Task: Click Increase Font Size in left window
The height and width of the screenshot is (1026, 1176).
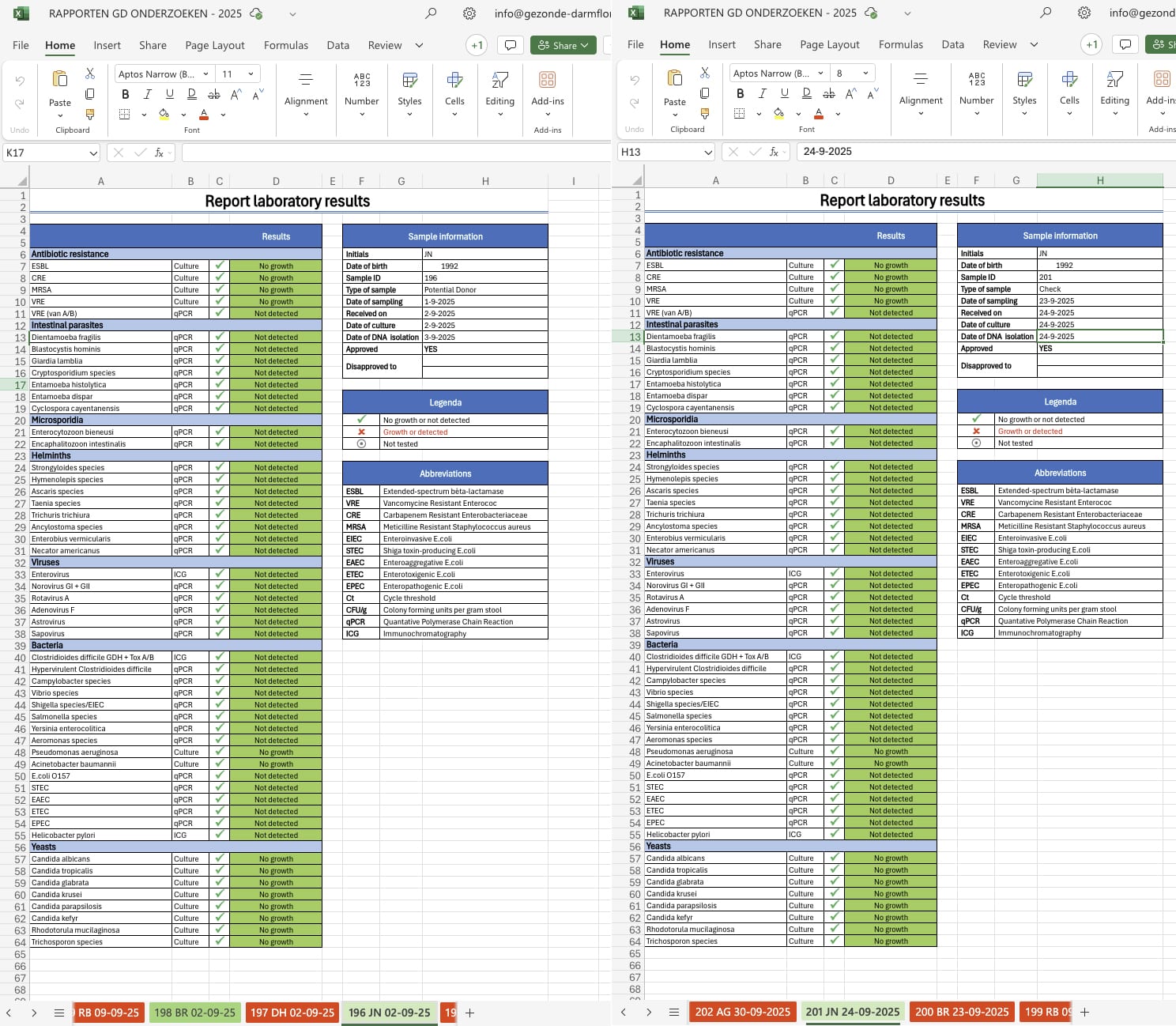Action: point(236,95)
